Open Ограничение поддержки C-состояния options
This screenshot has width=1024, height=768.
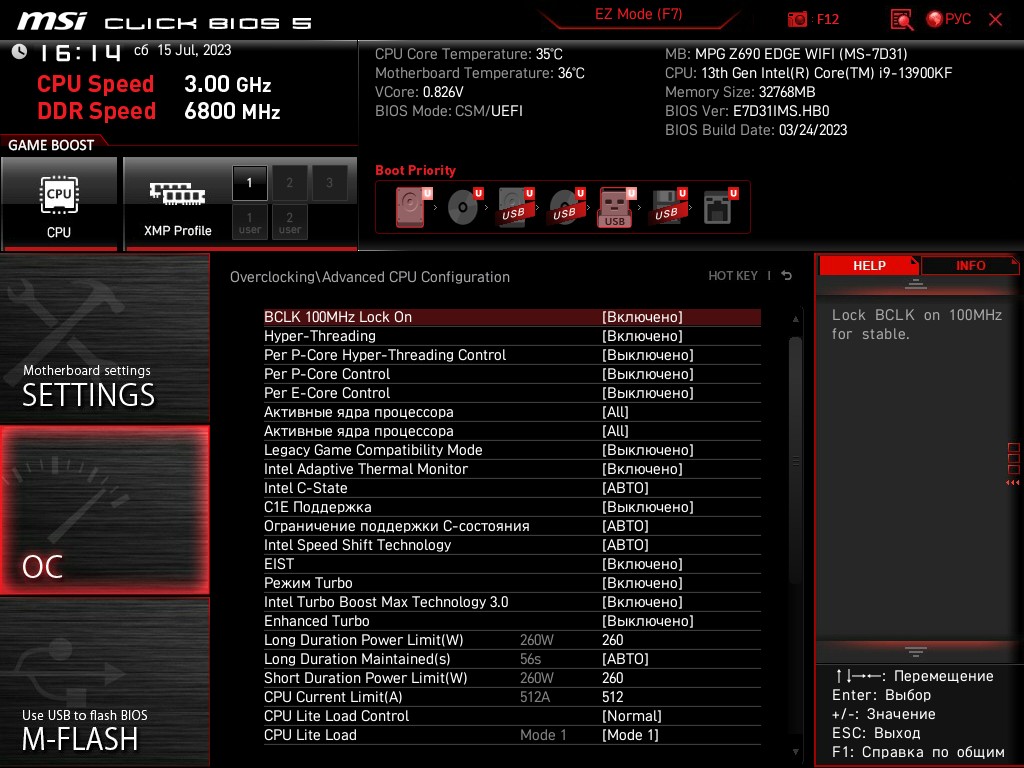tap(512, 526)
